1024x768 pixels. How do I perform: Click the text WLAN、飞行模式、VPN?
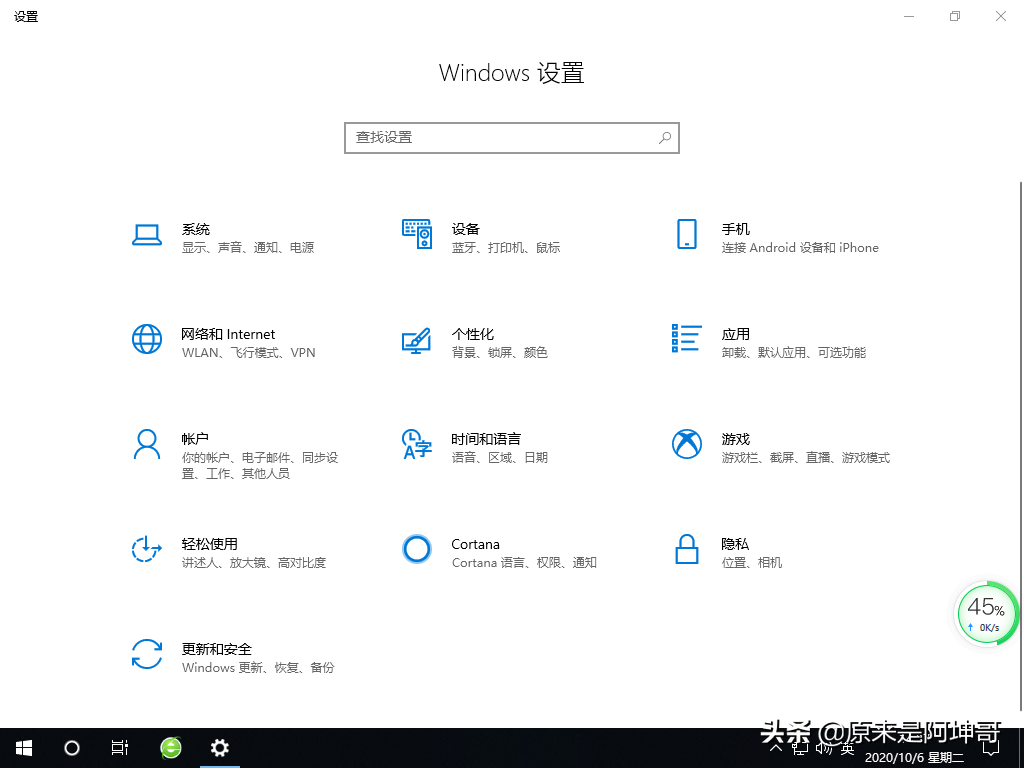tap(249, 353)
